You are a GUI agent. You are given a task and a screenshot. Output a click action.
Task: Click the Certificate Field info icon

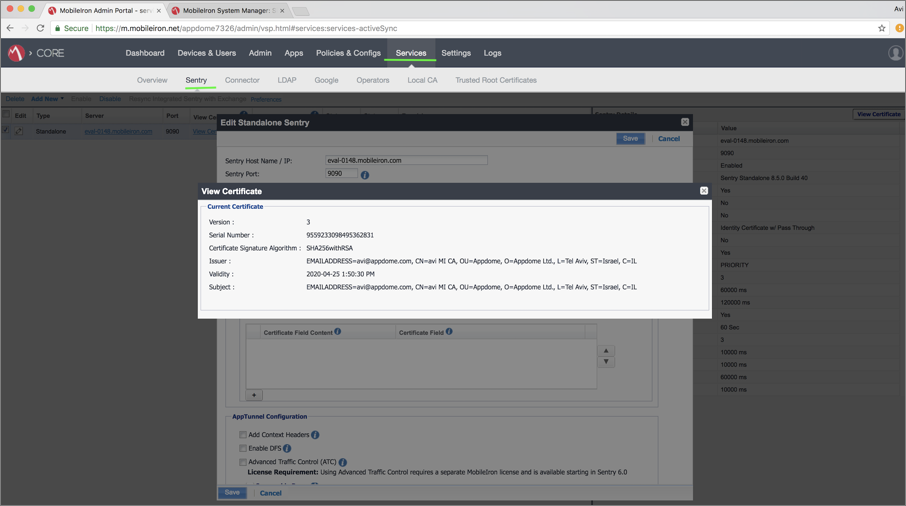coord(449,332)
